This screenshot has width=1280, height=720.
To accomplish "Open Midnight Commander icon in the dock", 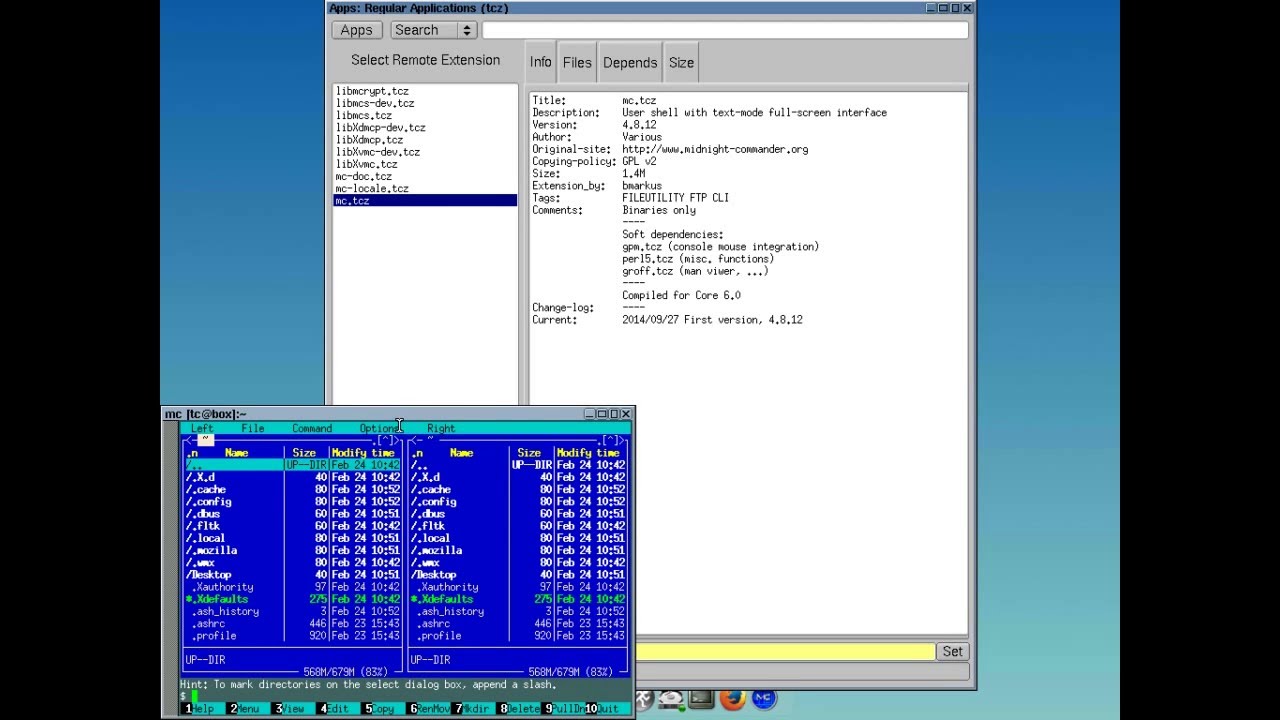I will click(x=763, y=699).
